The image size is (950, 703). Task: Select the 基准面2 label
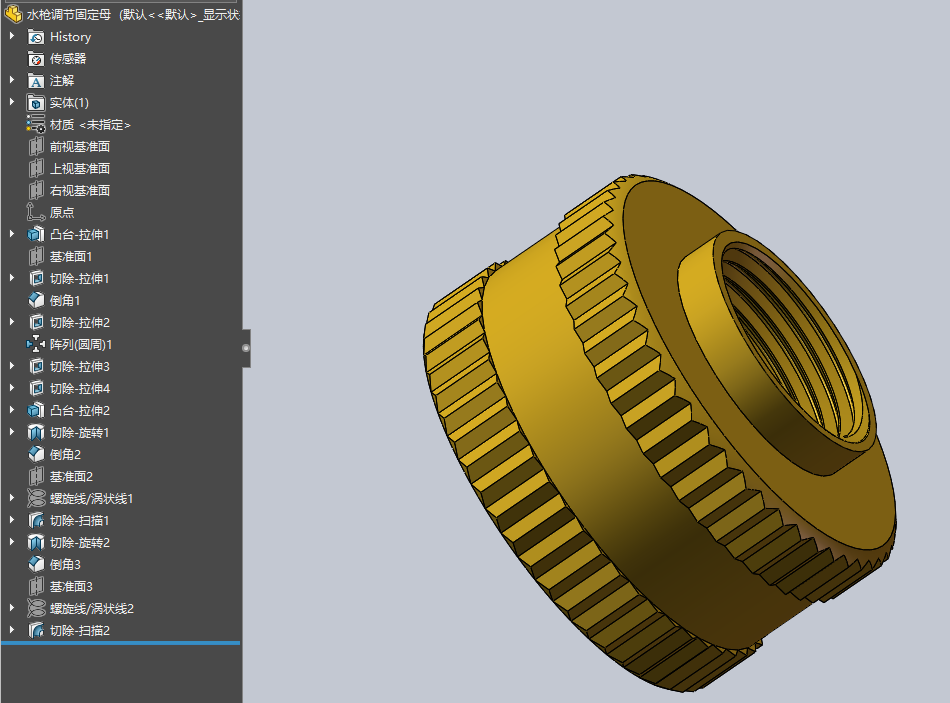coord(71,477)
